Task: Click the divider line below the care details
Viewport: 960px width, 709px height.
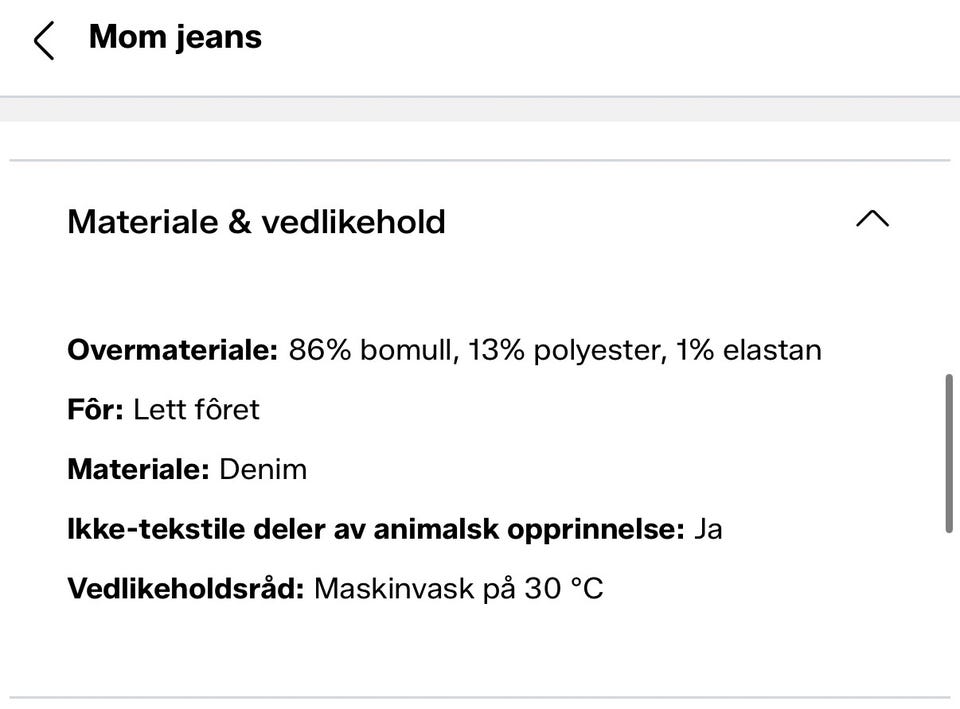Action: click(480, 697)
